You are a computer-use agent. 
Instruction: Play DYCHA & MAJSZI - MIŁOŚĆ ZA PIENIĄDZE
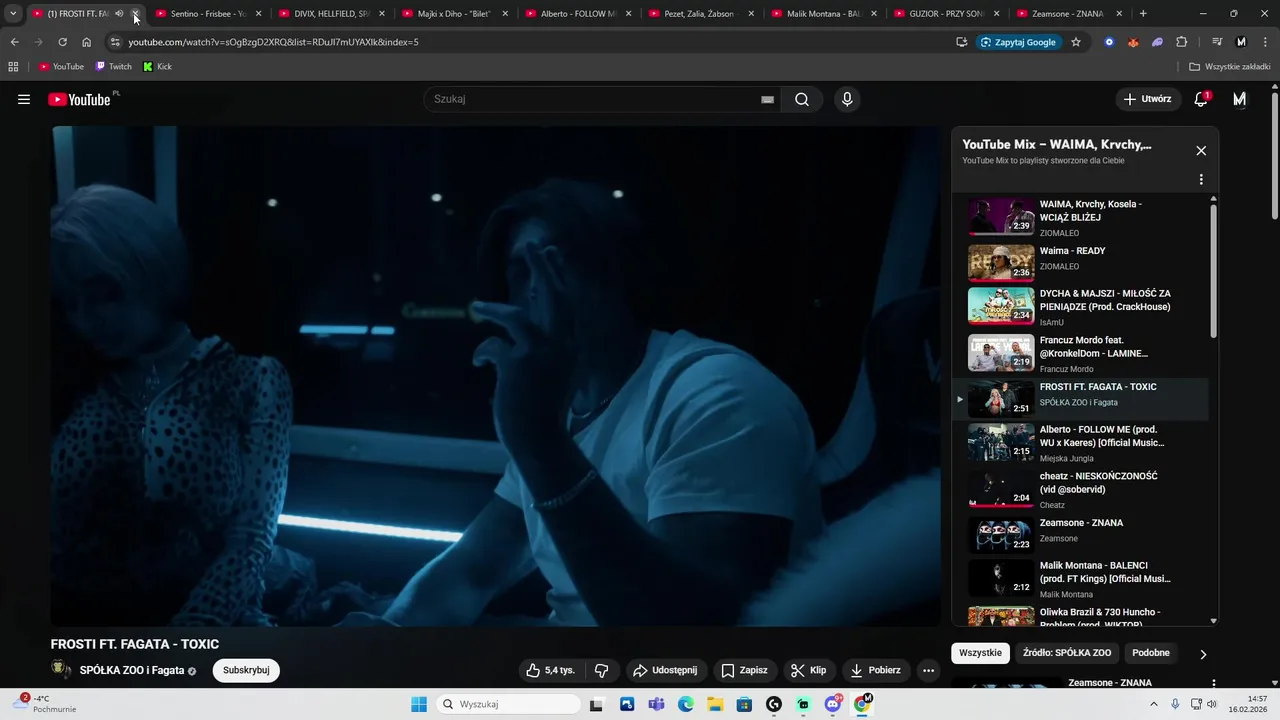point(1082,307)
